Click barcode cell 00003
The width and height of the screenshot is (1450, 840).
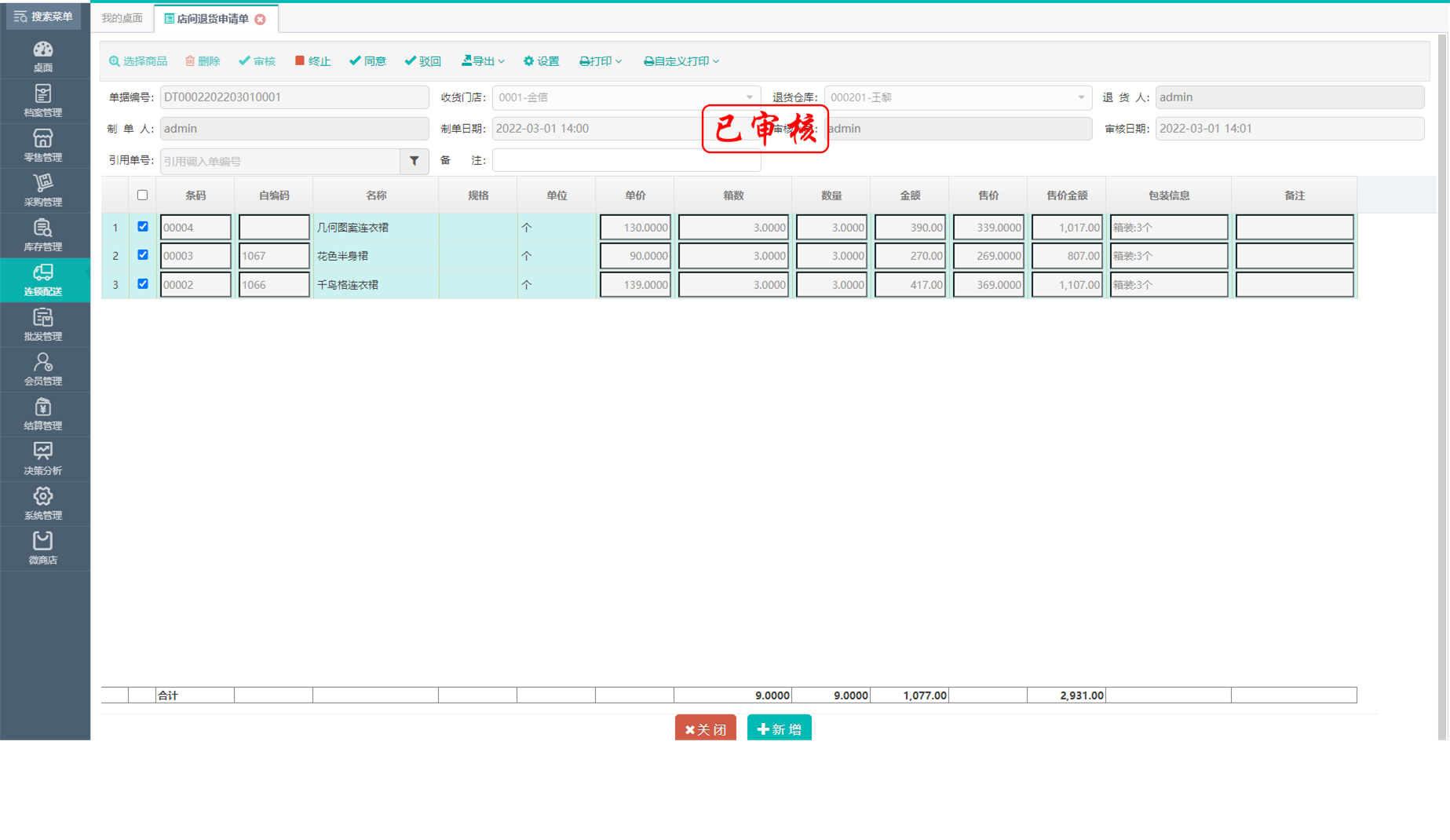pos(195,256)
